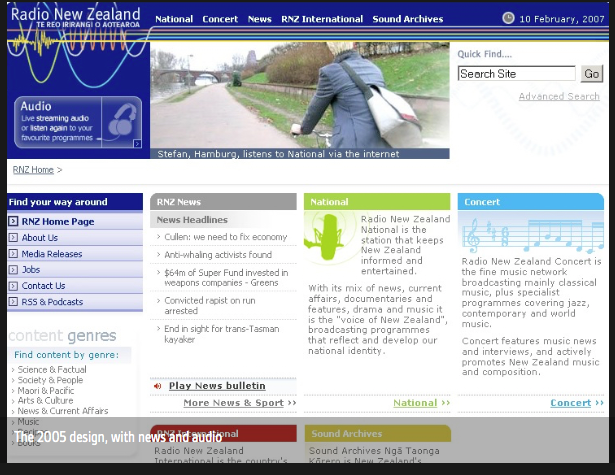This screenshot has width=615, height=475.
Task: Click the green National panel header
Action: click(377, 202)
